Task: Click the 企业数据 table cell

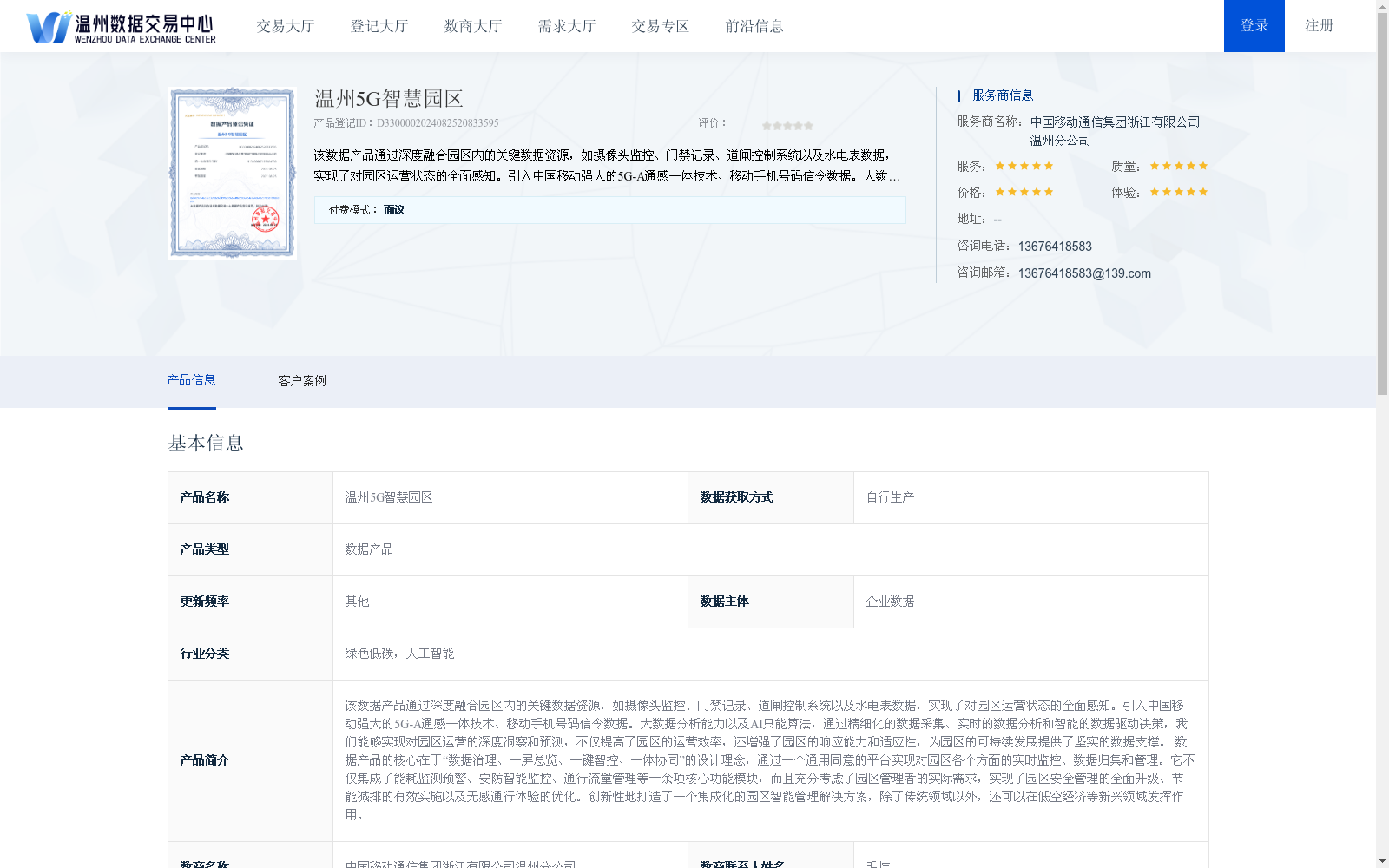Action: coord(1030,602)
